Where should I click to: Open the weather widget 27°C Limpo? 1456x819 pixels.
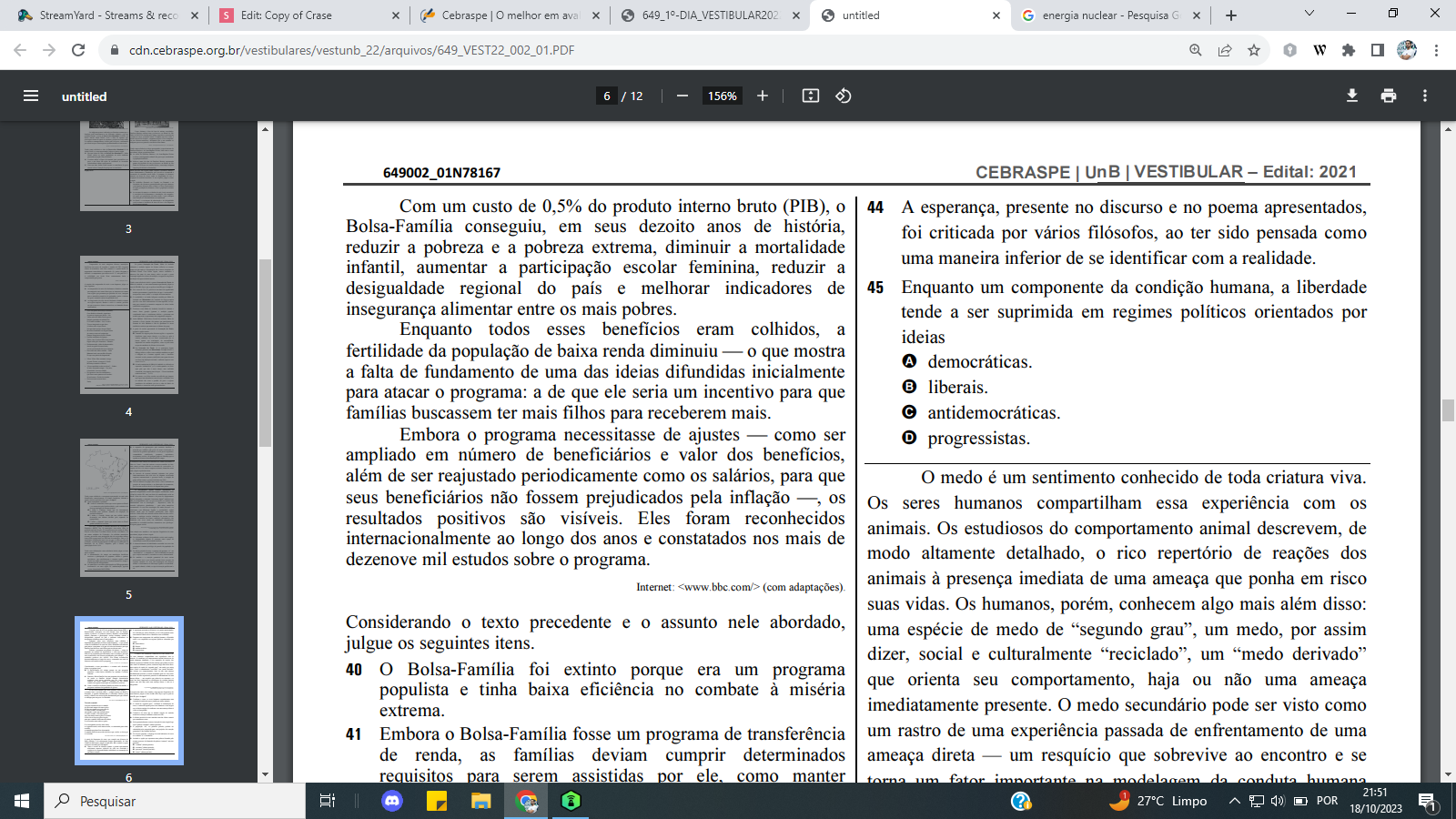[x=1158, y=801]
